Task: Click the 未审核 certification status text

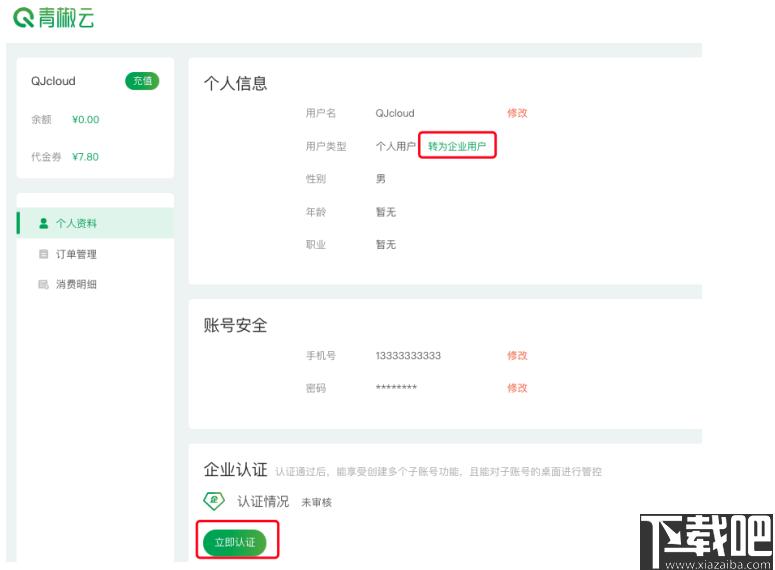Action: tap(316, 502)
